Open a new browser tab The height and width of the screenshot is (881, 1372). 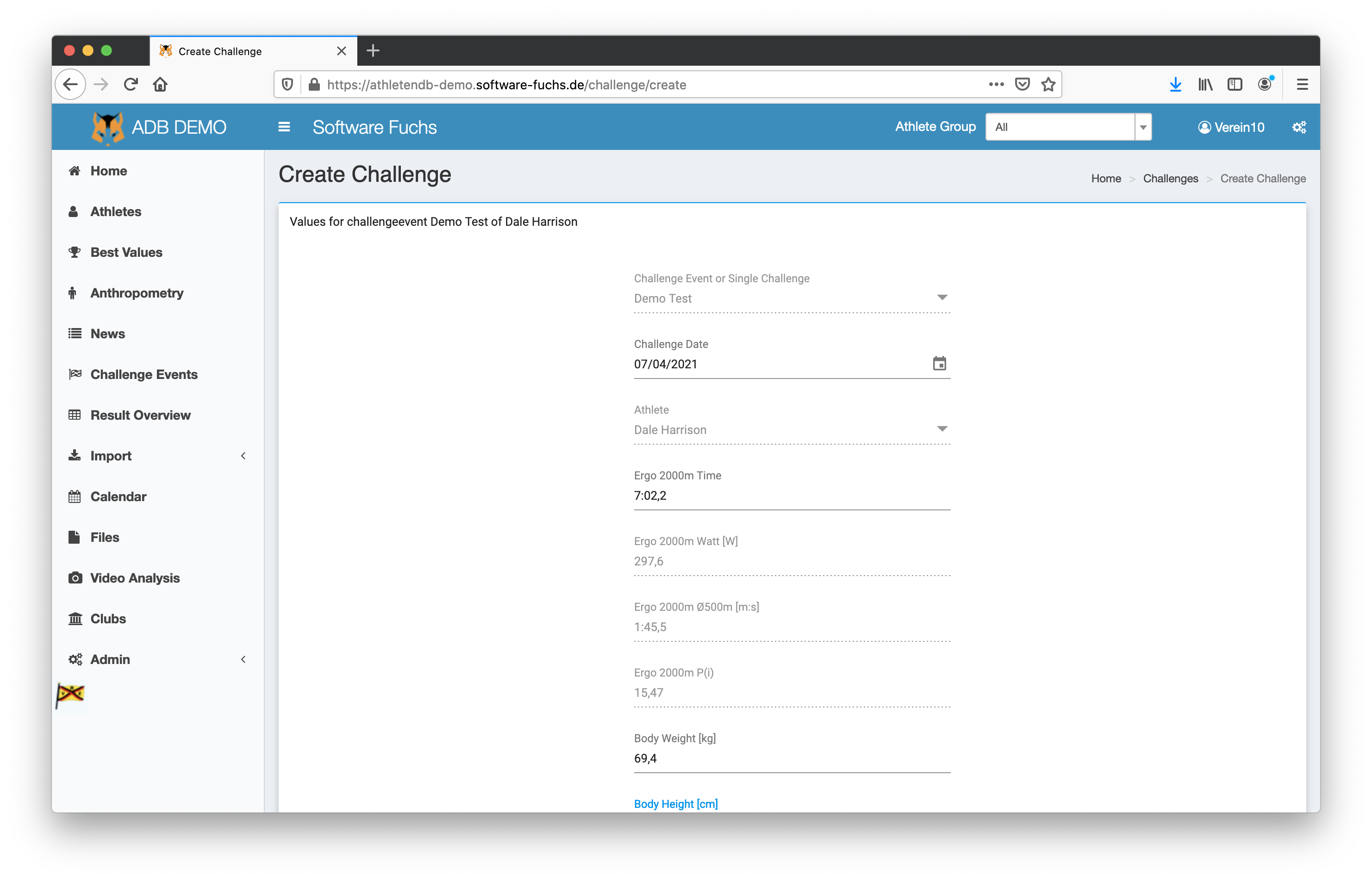pos(373,51)
